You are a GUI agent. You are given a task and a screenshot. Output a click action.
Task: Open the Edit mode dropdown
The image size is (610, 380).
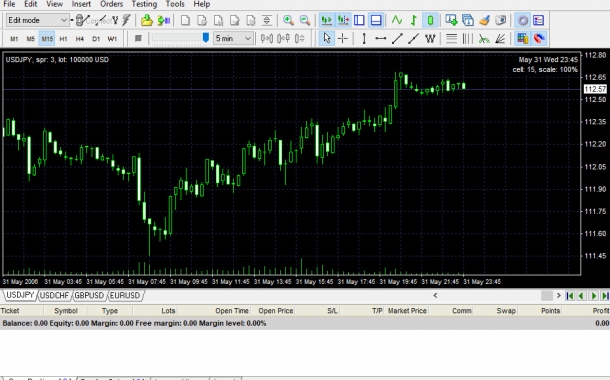(x=37, y=20)
